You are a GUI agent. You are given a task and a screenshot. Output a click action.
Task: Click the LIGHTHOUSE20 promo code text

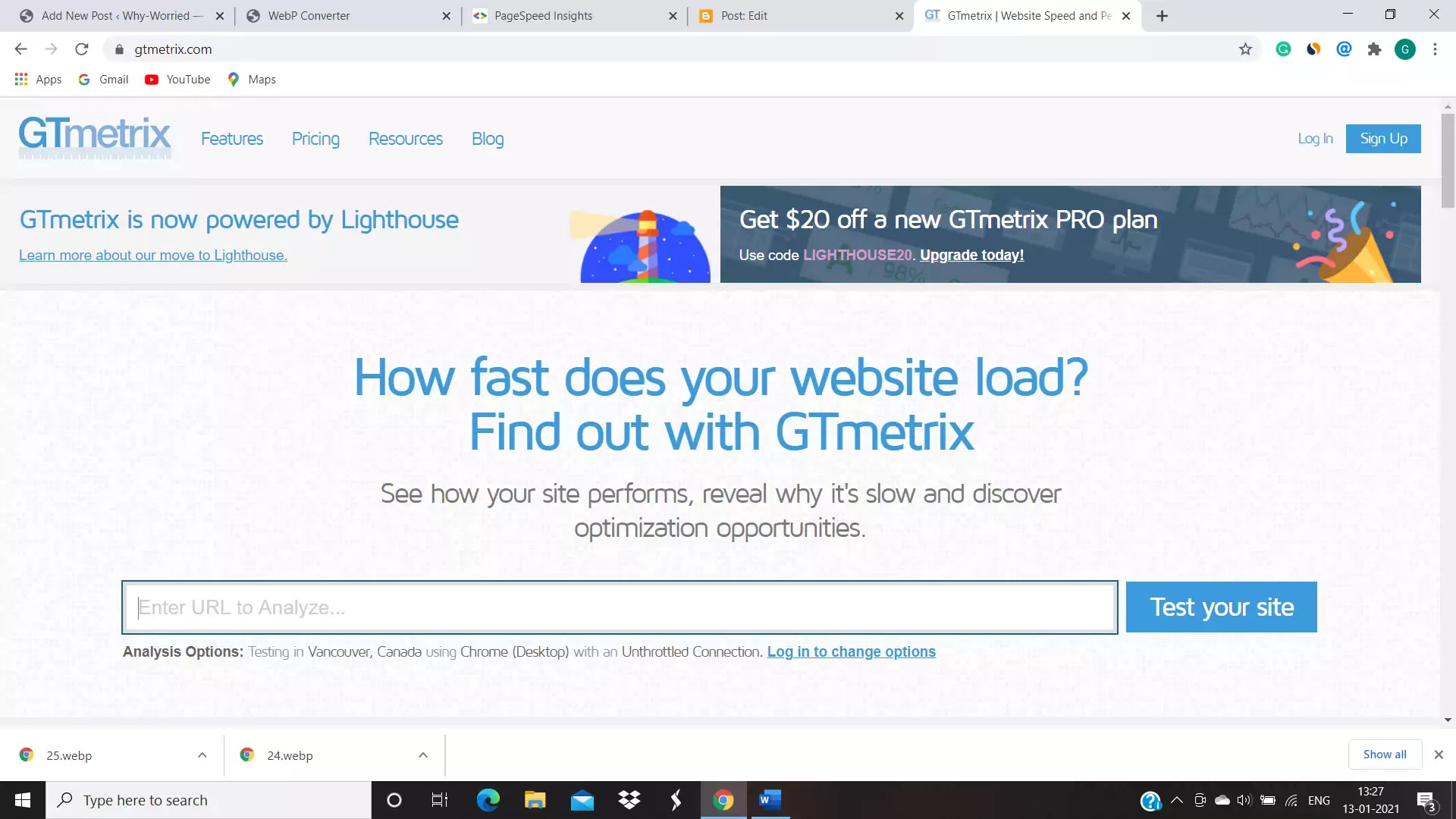[858, 256]
